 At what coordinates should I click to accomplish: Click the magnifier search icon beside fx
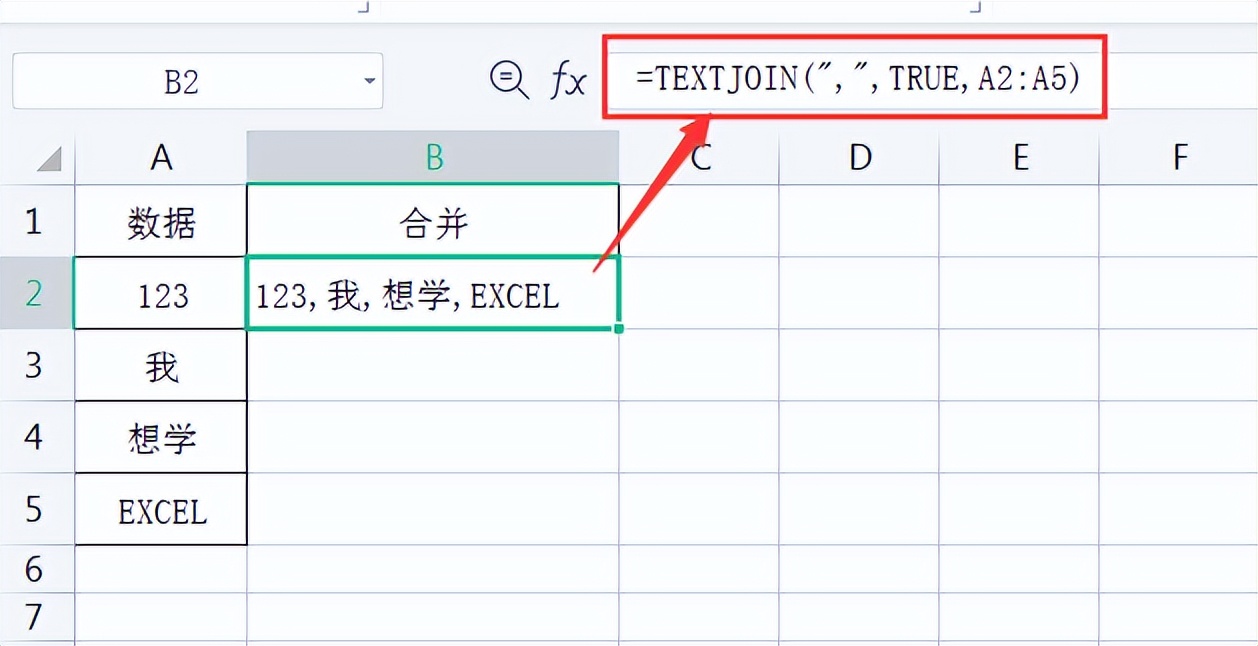[x=509, y=78]
